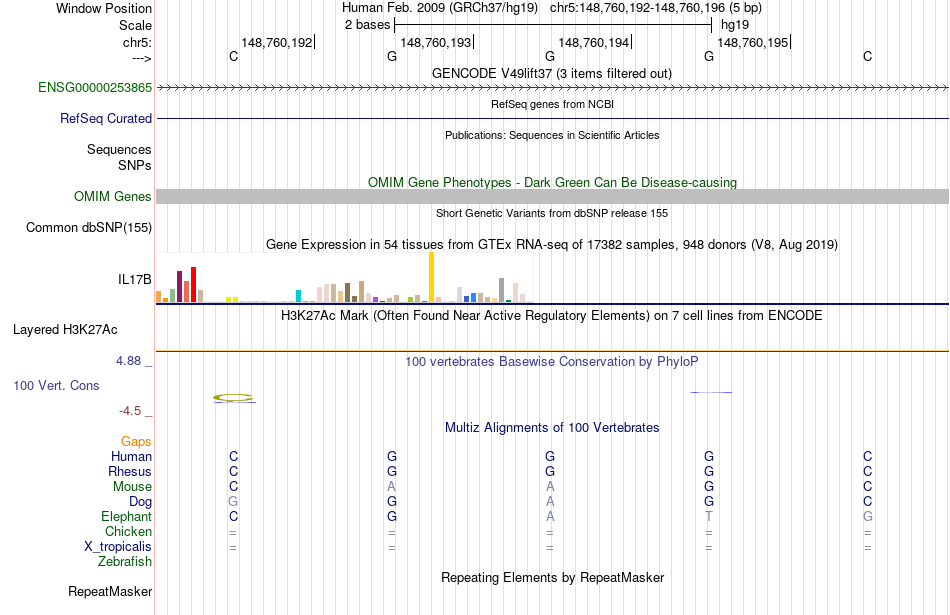Click the Elephant species label

[127, 516]
